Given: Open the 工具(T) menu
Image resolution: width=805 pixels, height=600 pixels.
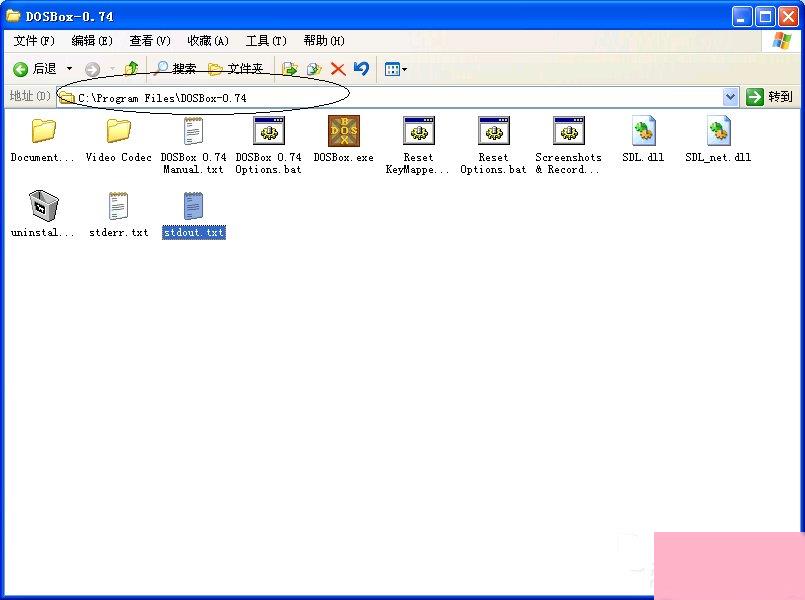Looking at the screenshot, I should click(266, 41).
